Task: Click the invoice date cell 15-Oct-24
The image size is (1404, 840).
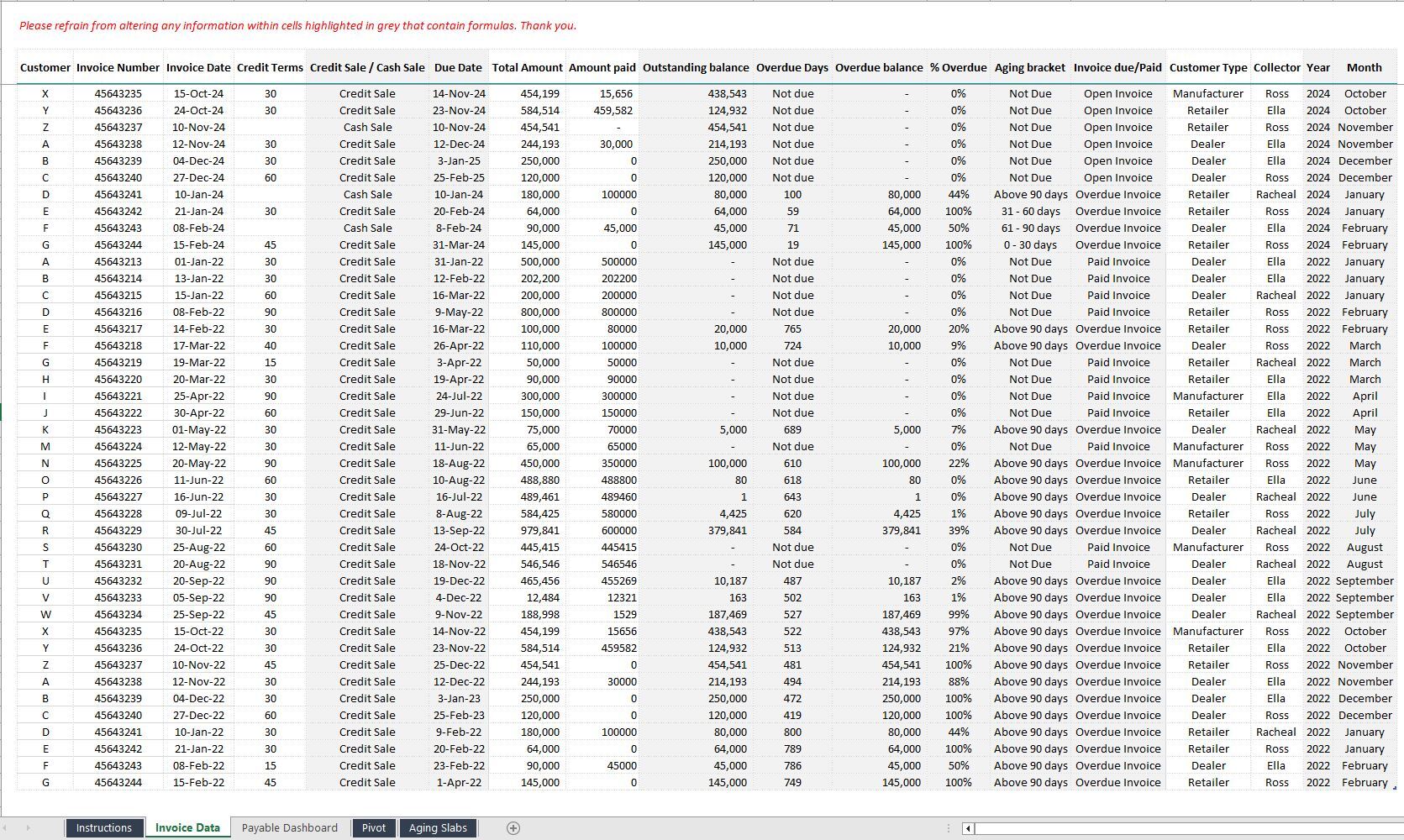Action: coord(198,93)
